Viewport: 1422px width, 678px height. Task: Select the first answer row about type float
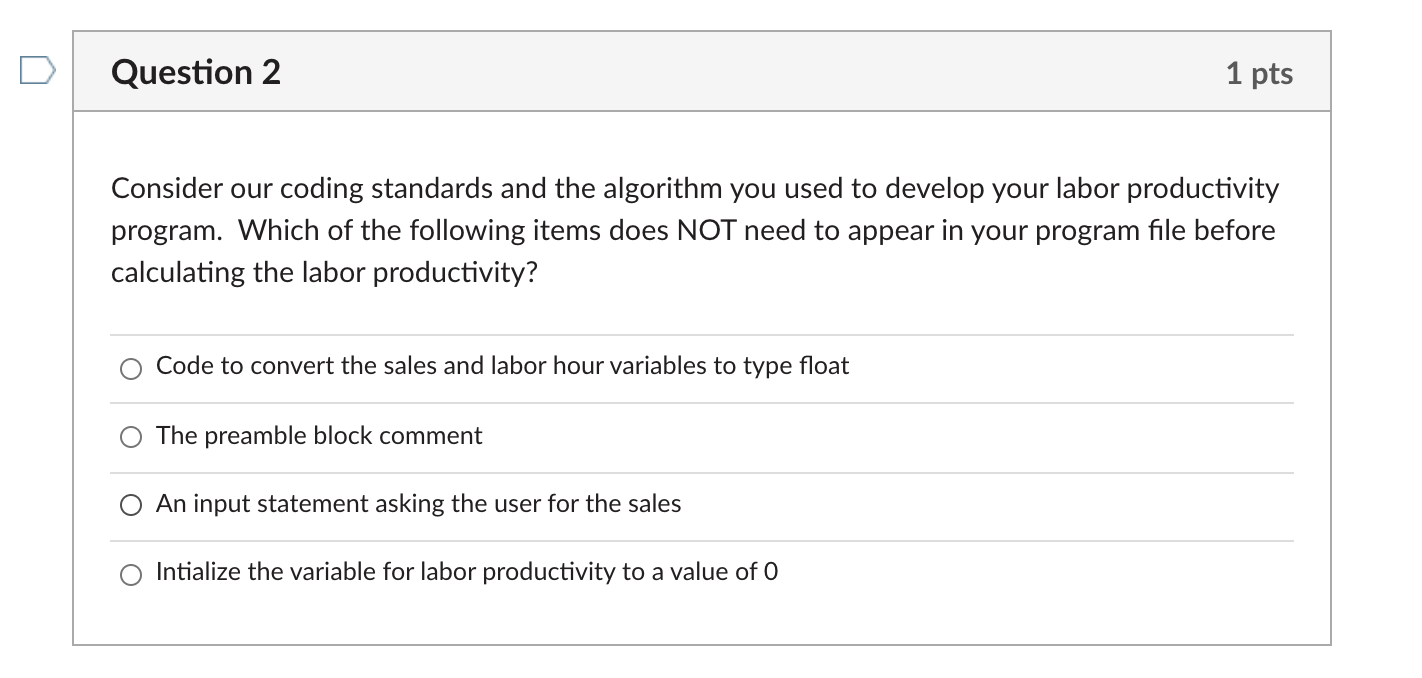[x=502, y=366]
